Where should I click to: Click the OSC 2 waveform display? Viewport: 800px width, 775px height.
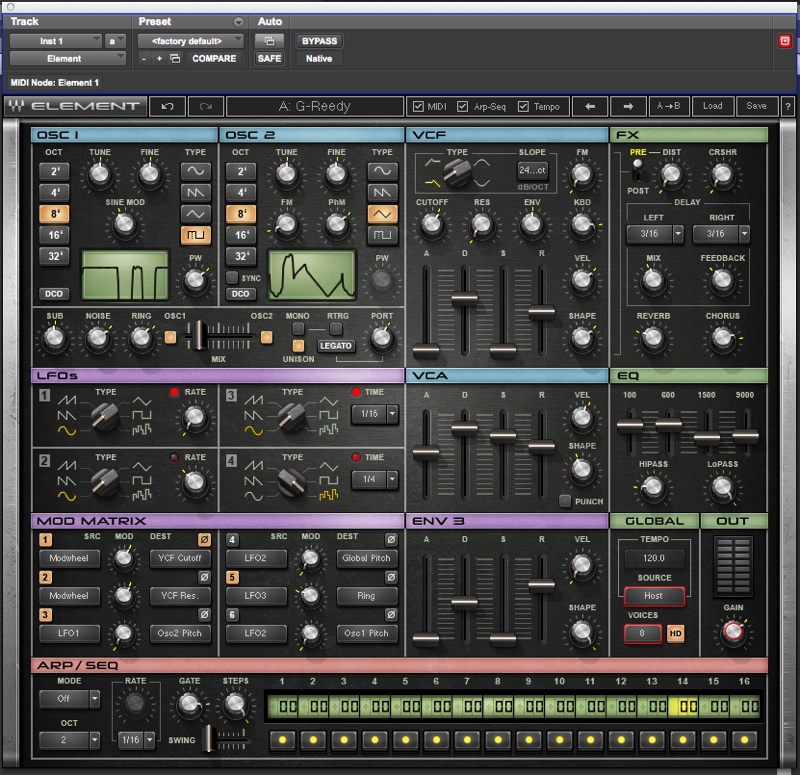[312, 275]
